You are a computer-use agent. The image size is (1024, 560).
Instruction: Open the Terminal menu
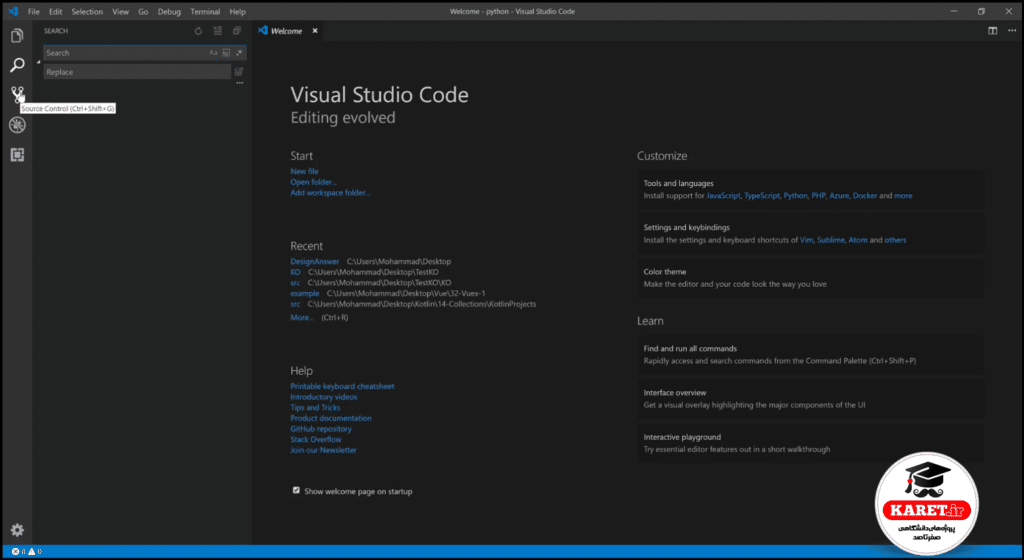(205, 12)
